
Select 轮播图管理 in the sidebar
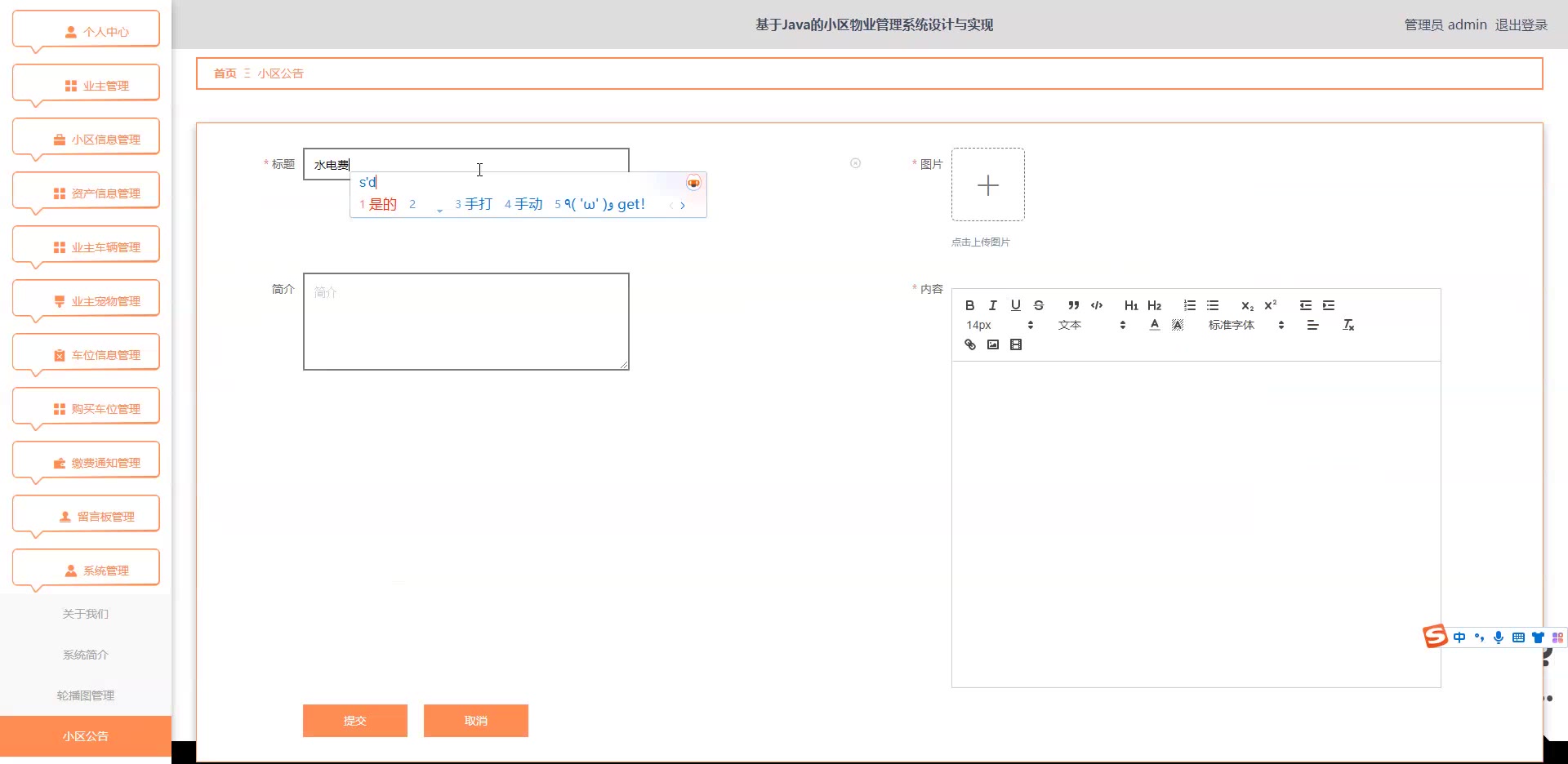point(86,695)
